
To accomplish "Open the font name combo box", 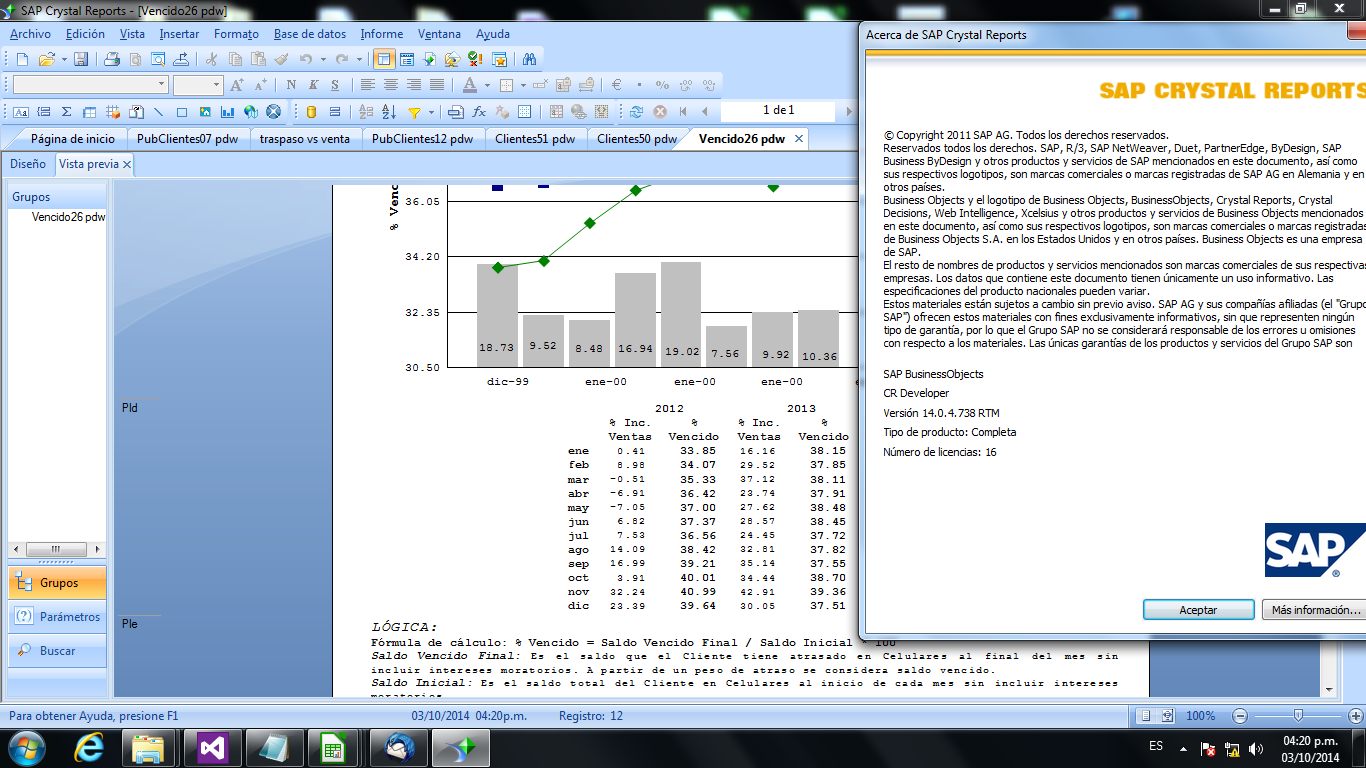I will coord(90,85).
